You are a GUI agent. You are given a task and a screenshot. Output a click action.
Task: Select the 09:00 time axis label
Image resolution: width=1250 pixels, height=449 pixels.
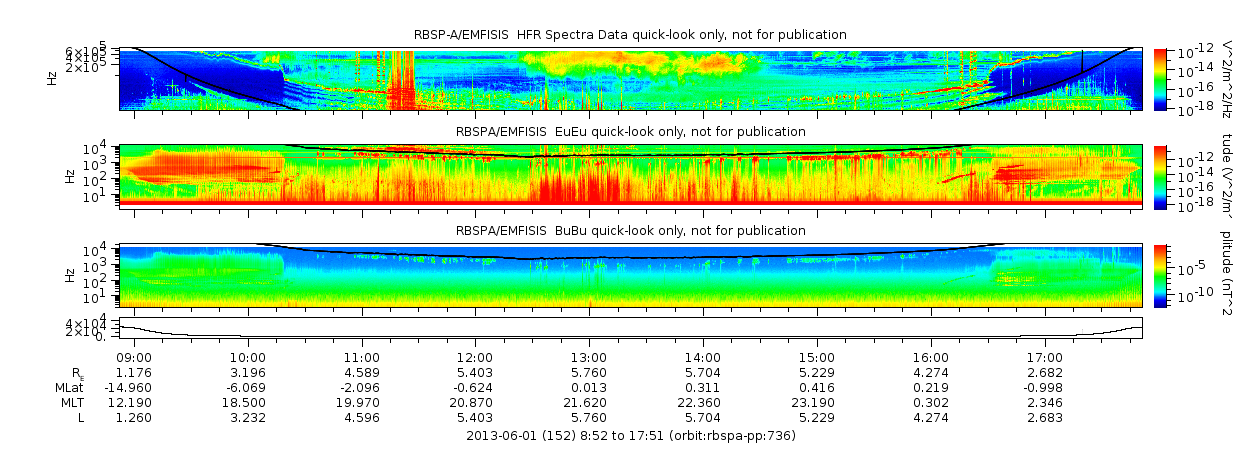tap(134, 357)
